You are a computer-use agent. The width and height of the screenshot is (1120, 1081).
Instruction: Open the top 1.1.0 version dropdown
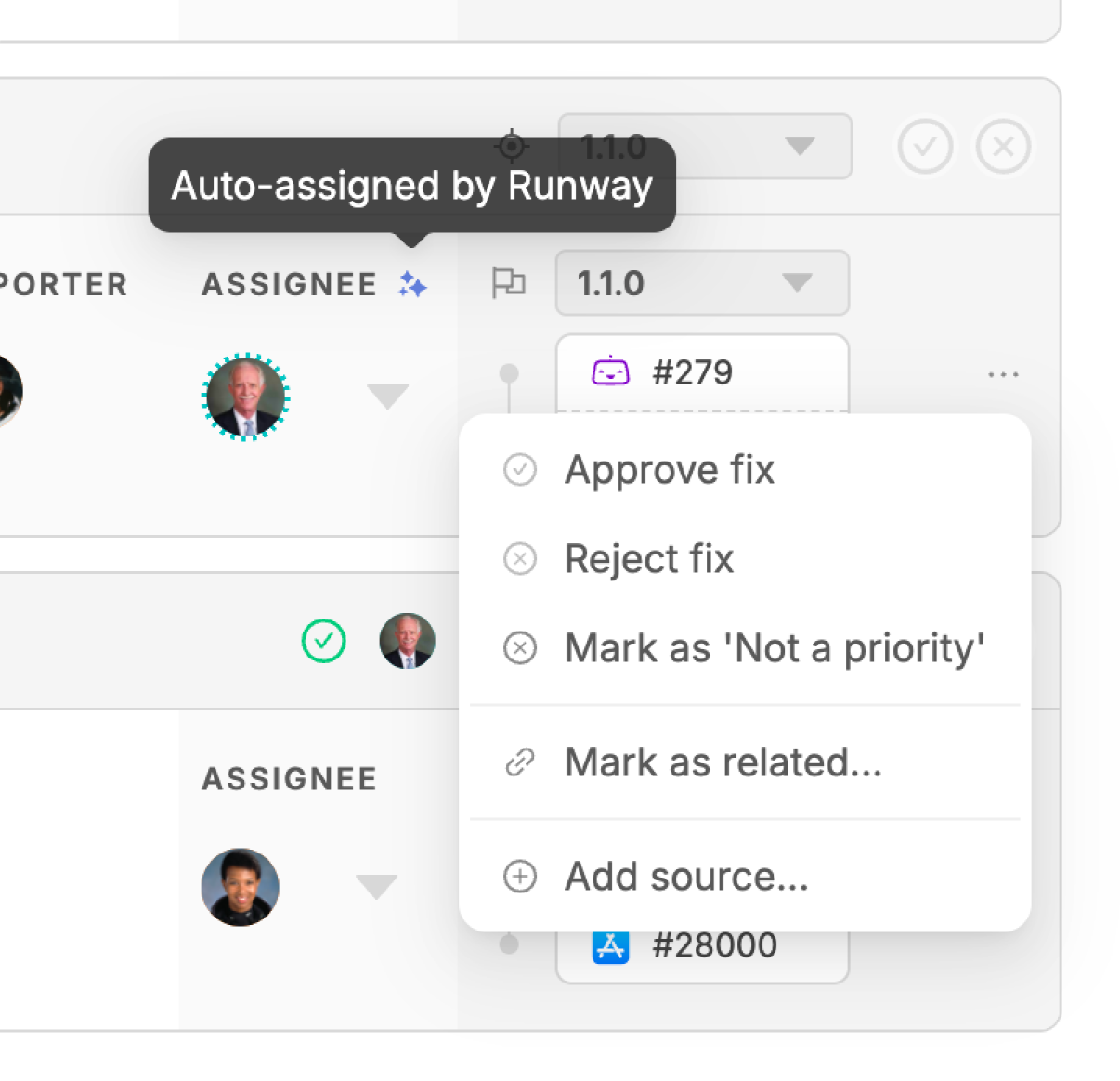[705, 146]
